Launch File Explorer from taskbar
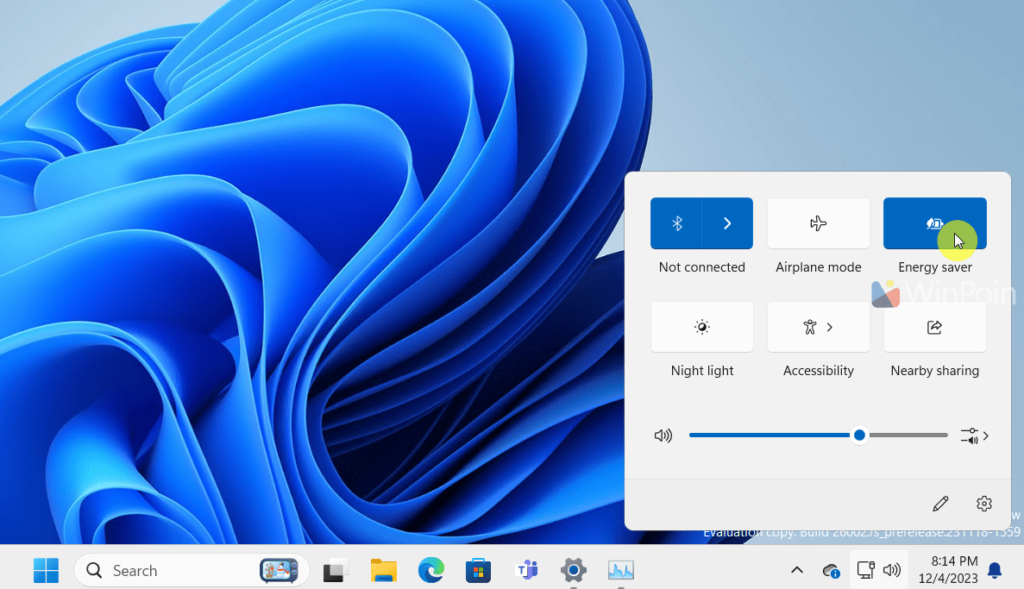 (384, 571)
